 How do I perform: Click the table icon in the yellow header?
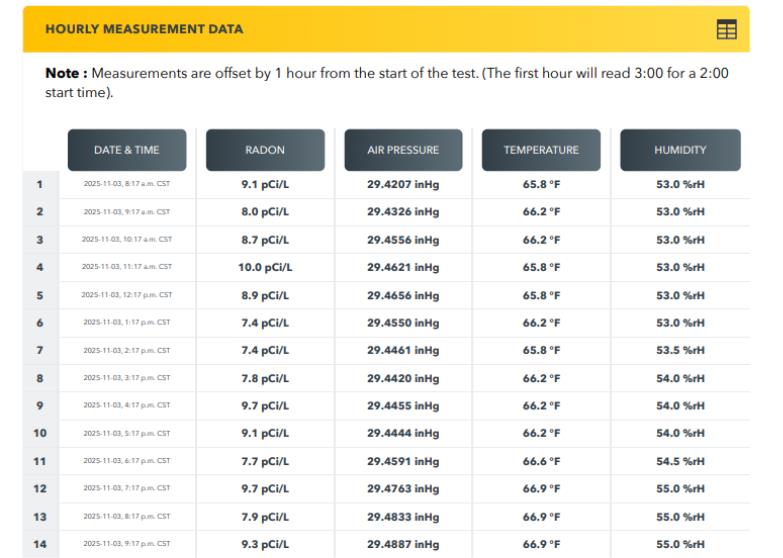pyautogui.click(x=727, y=30)
